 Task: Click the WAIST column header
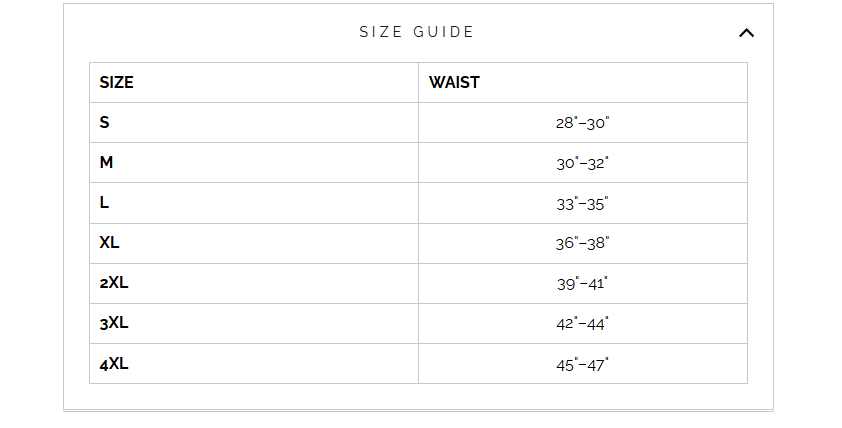point(454,83)
